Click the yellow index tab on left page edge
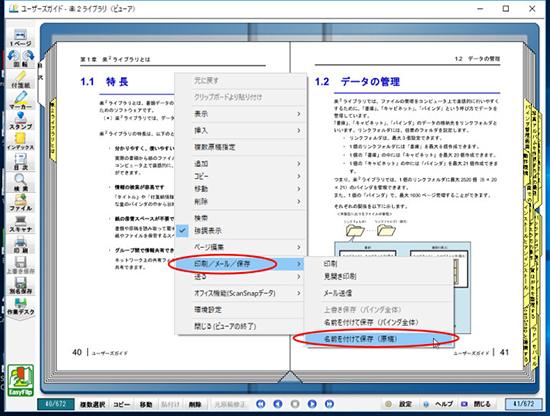This screenshot has width=550, height=416. pos(52,130)
